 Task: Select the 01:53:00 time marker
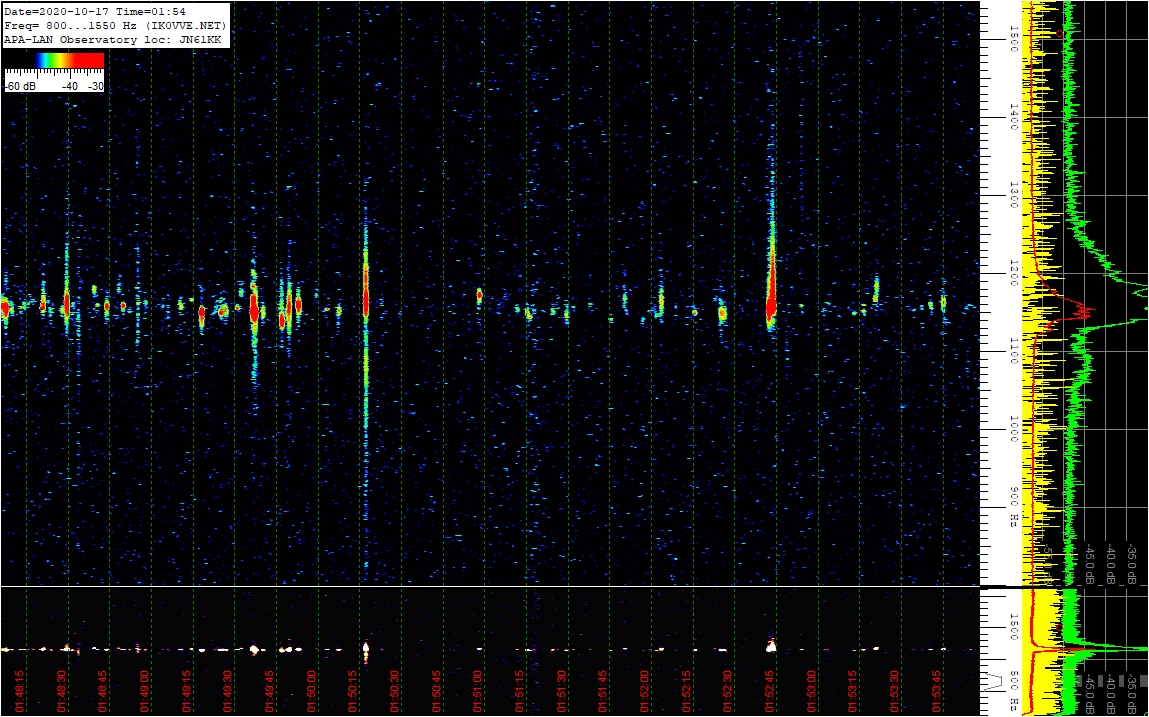coord(813,693)
